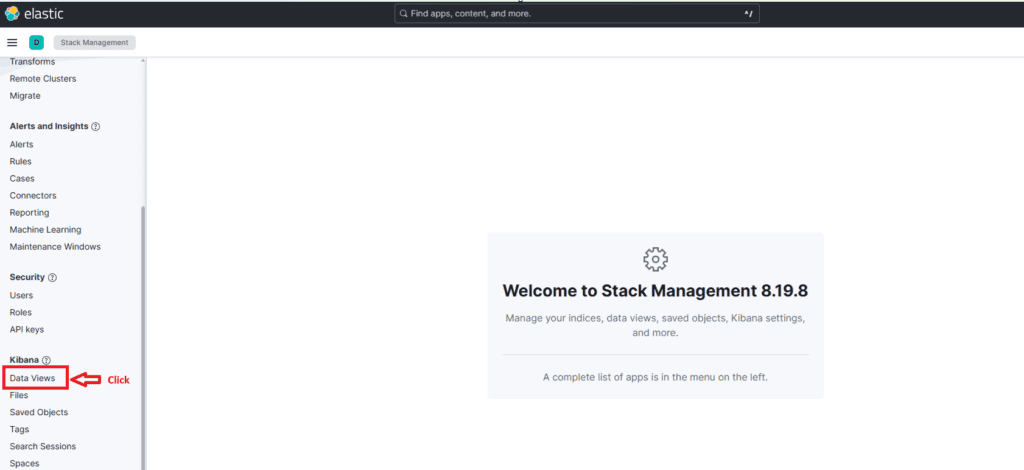This screenshot has height=470, width=1024.
Task: Click the Stack Management breadcrumb
Action: [94, 42]
